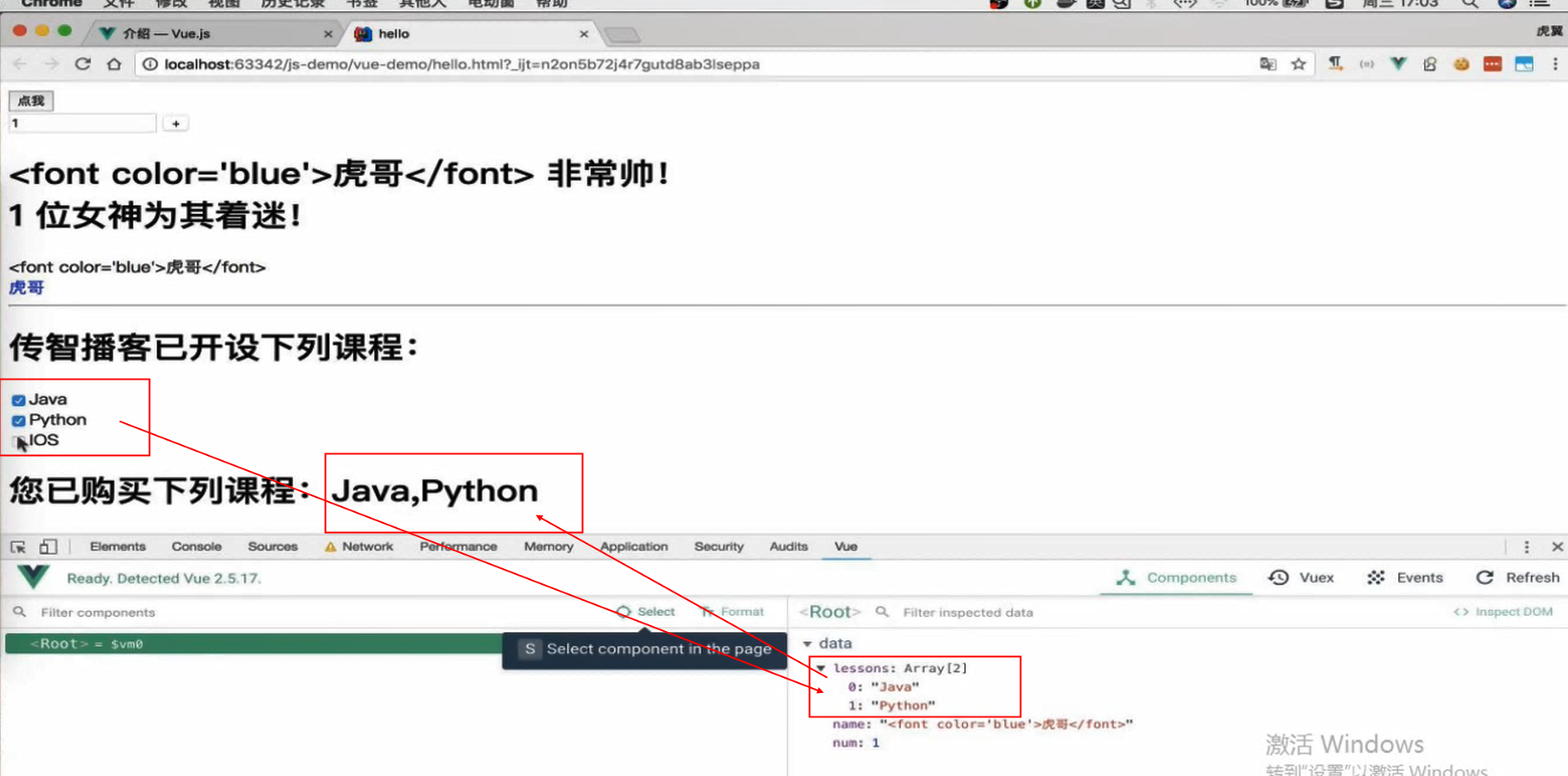Switch to the Application devtools tab
1568x776 pixels.
tap(634, 546)
